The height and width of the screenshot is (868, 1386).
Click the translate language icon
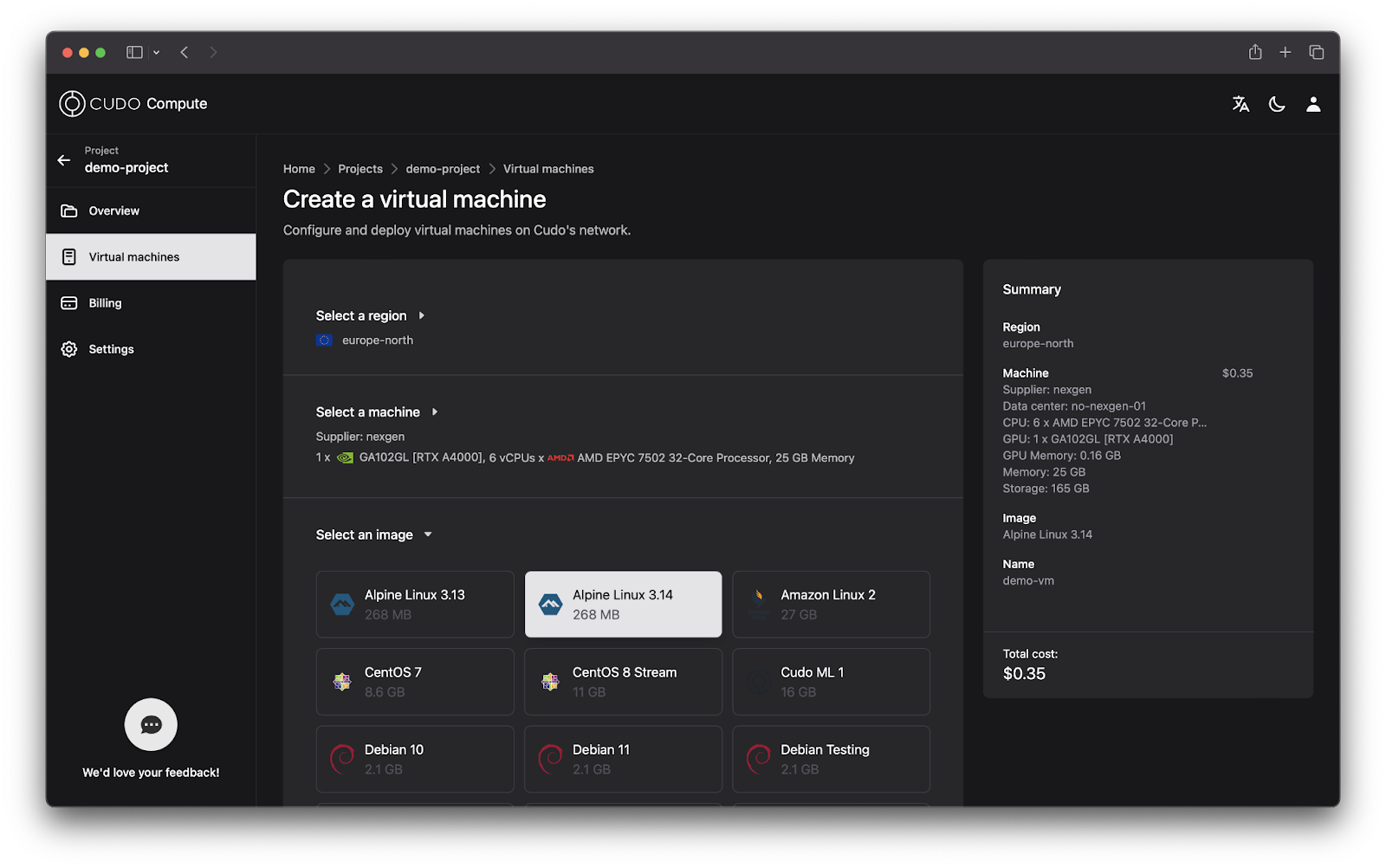[x=1240, y=104]
